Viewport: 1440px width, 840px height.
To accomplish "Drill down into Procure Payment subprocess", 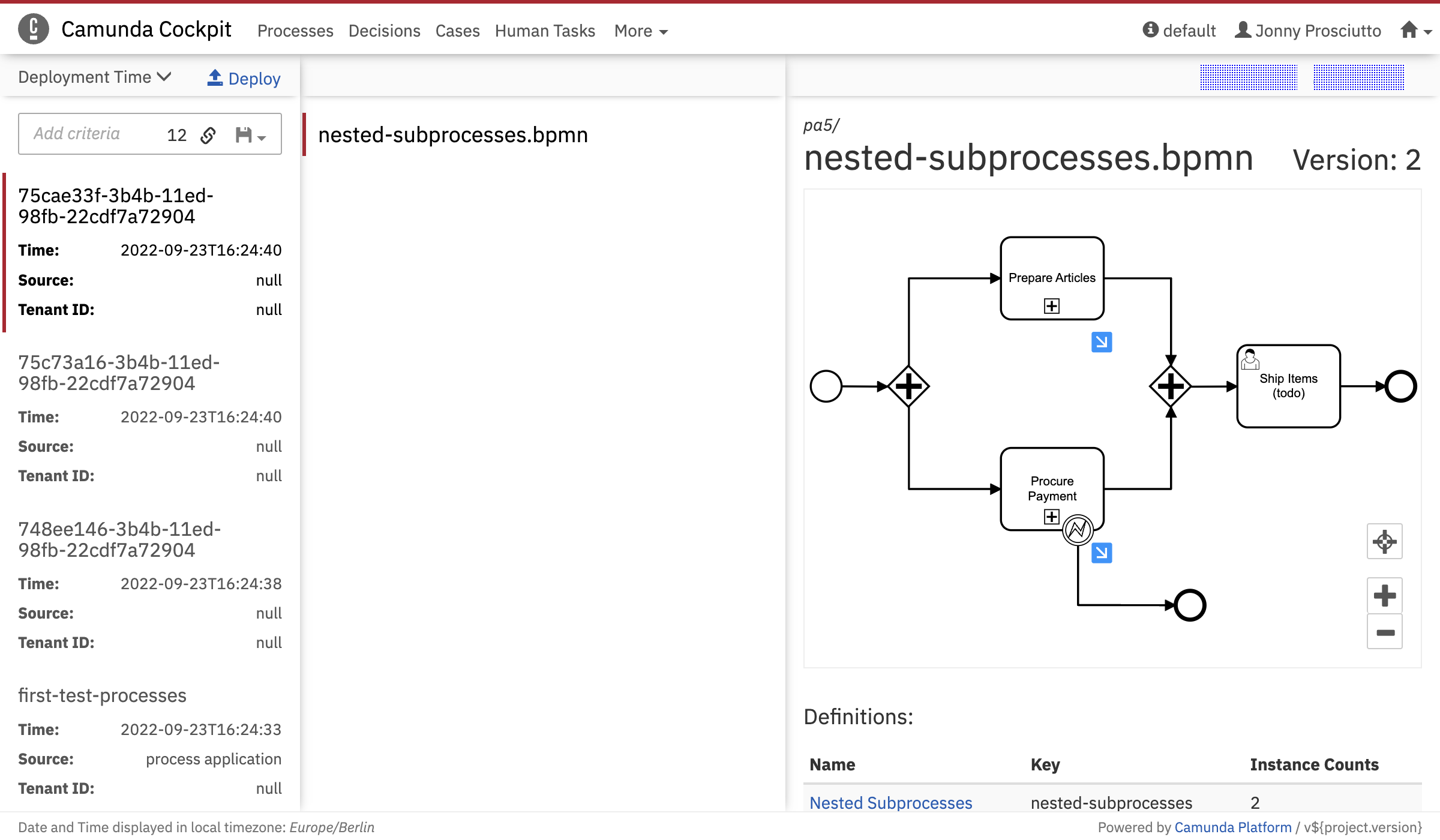I will point(1102,553).
